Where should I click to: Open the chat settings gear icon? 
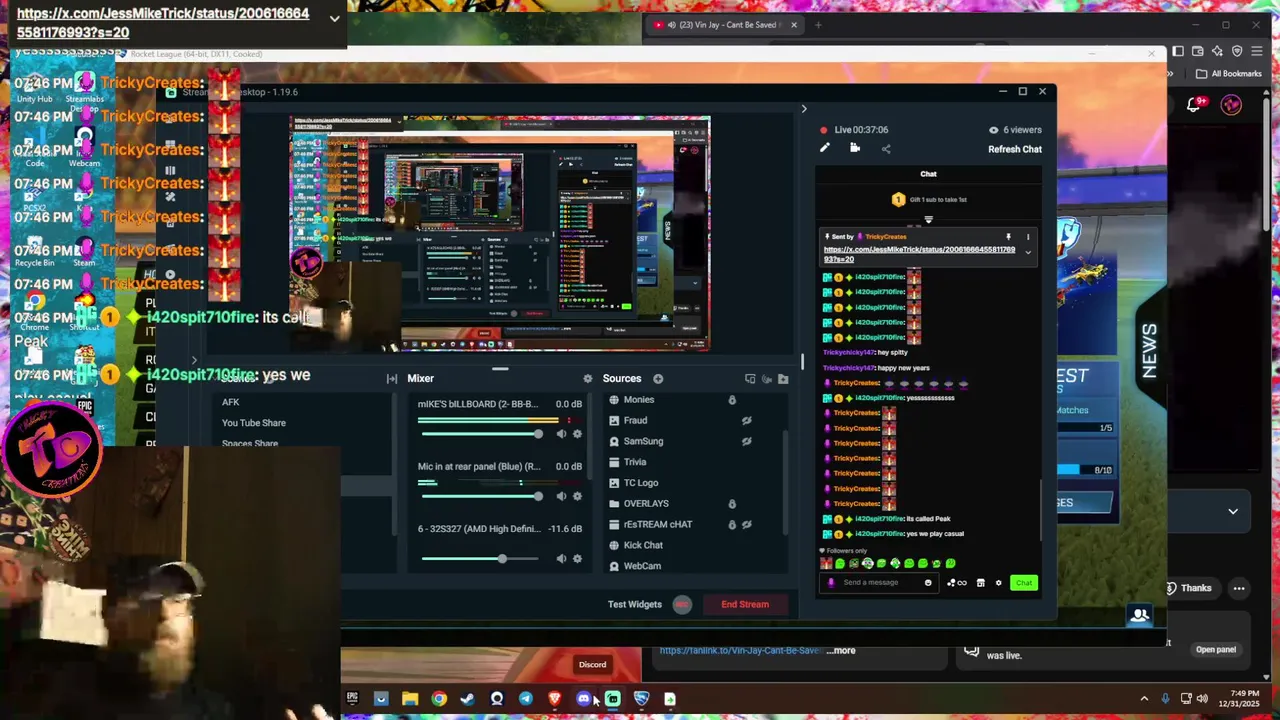point(998,583)
